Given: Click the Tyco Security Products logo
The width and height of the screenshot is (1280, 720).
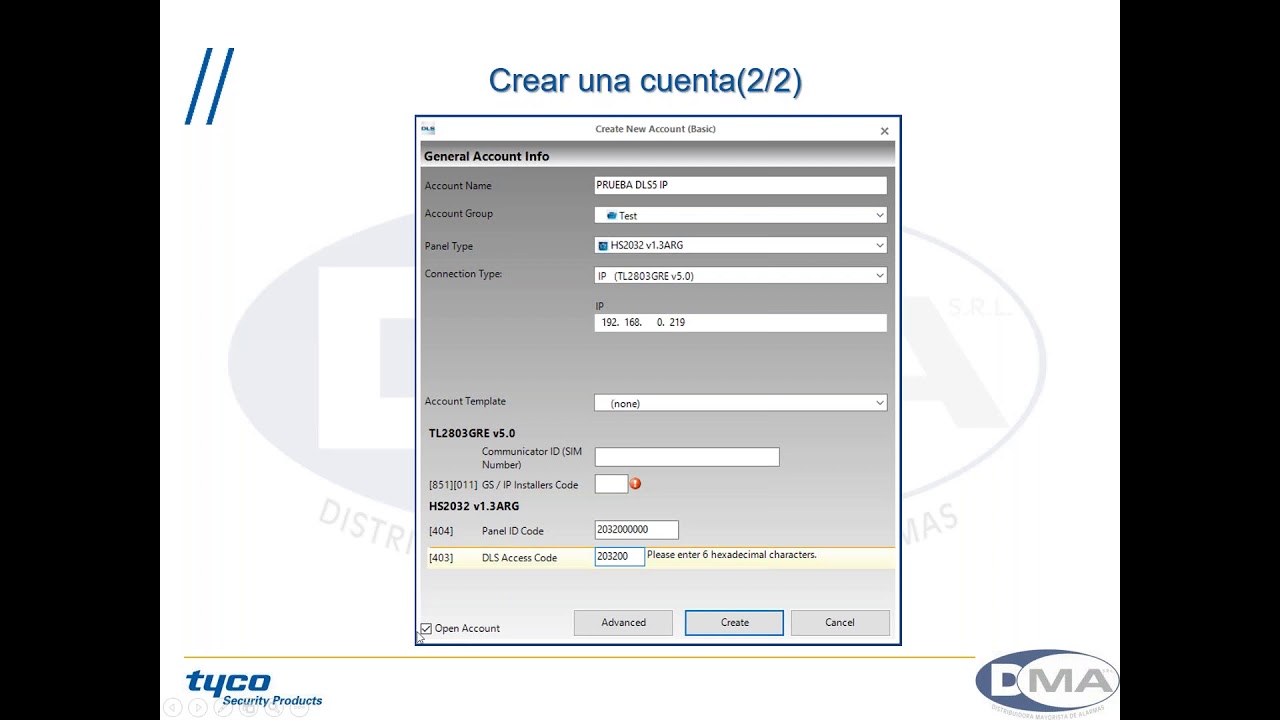Looking at the screenshot, I should coord(254,688).
